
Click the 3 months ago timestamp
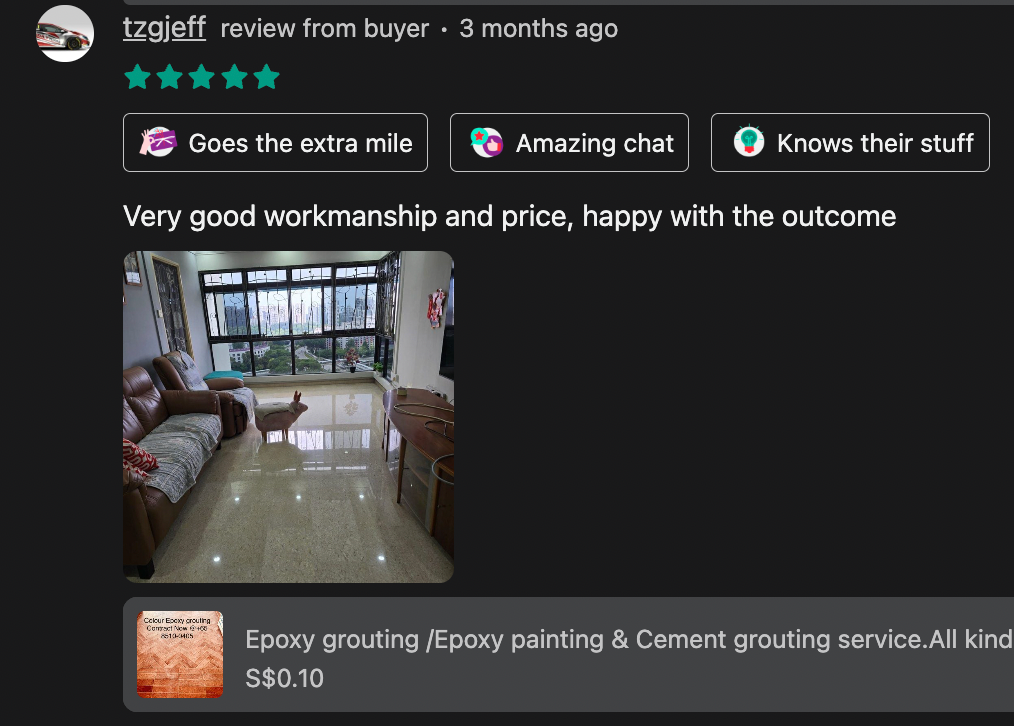coord(539,28)
